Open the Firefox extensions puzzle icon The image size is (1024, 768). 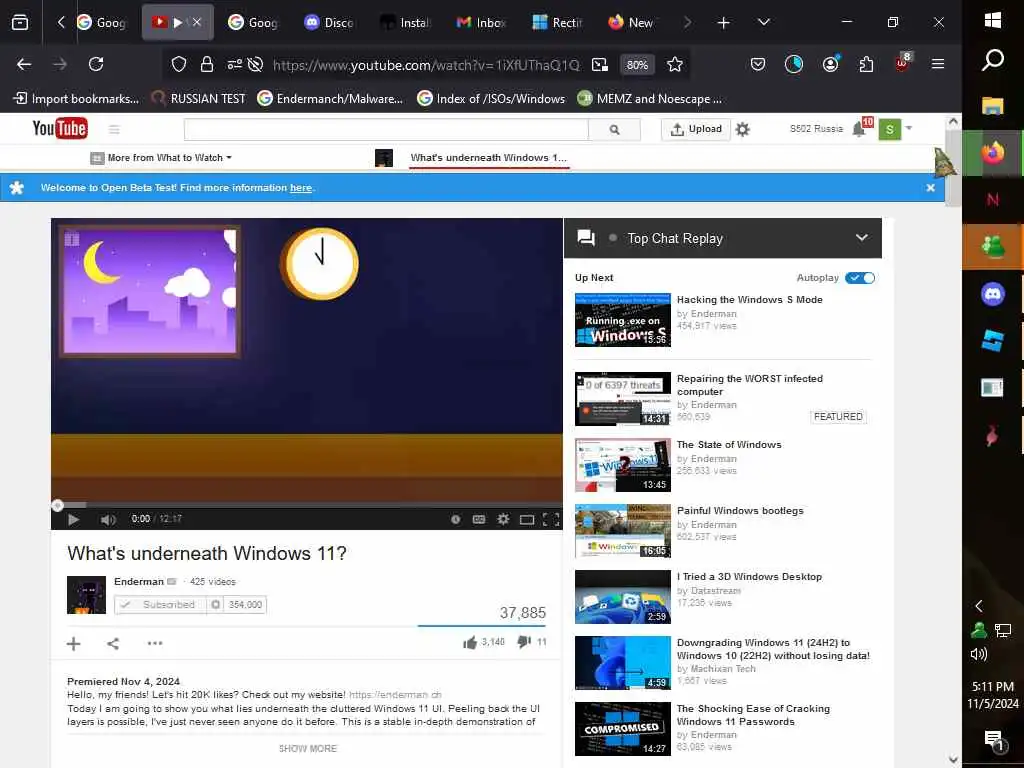pyautogui.click(x=866, y=64)
